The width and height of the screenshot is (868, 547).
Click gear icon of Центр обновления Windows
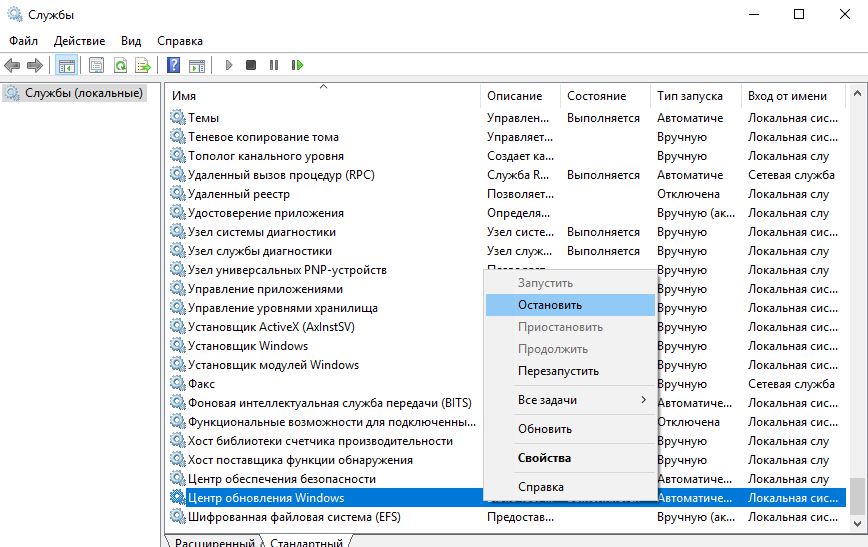178,497
